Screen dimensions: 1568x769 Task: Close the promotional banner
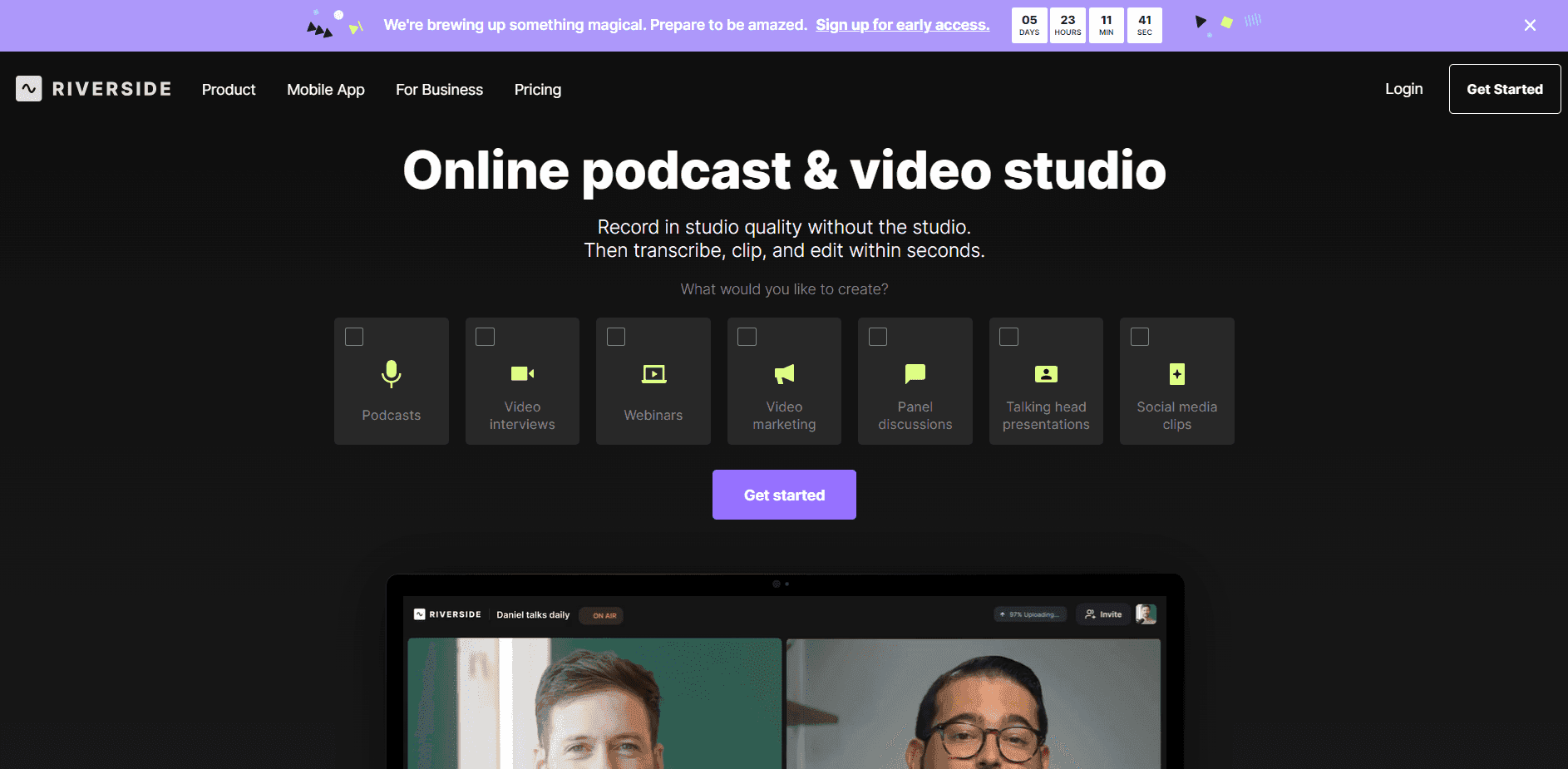coord(1530,25)
